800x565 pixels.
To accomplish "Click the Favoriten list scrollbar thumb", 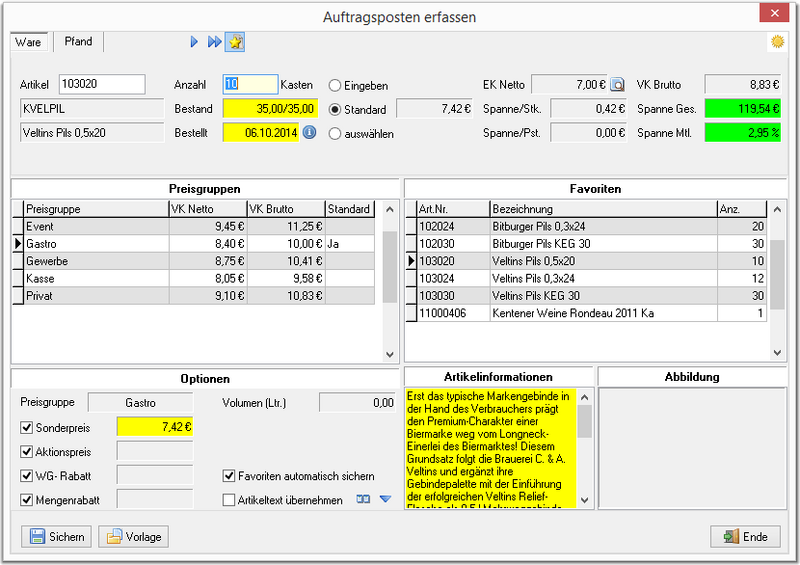I will tap(777, 275).
